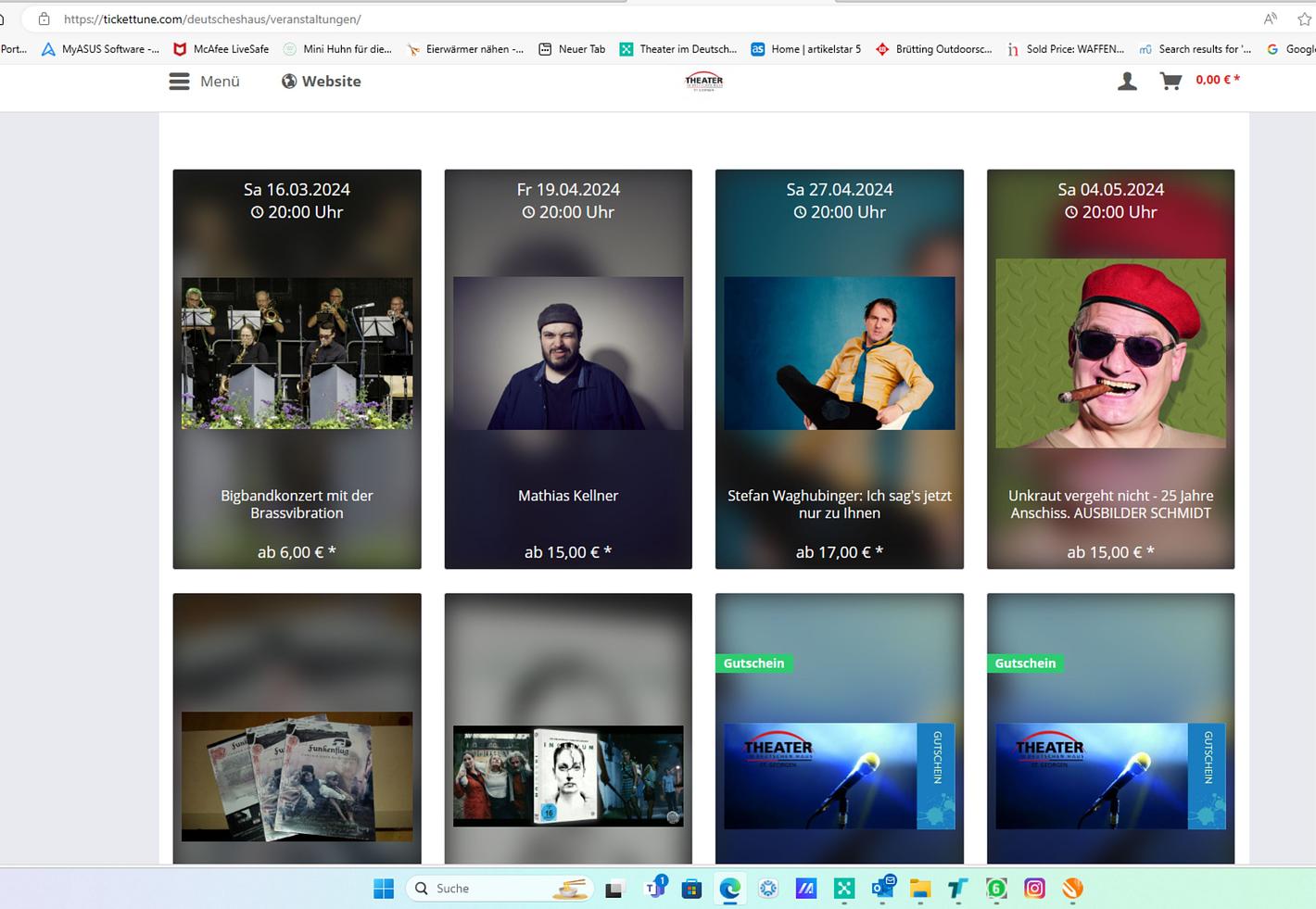Select the Mathias Kellner event card
The width and height of the screenshot is (1316, 909).
[568, 369]
